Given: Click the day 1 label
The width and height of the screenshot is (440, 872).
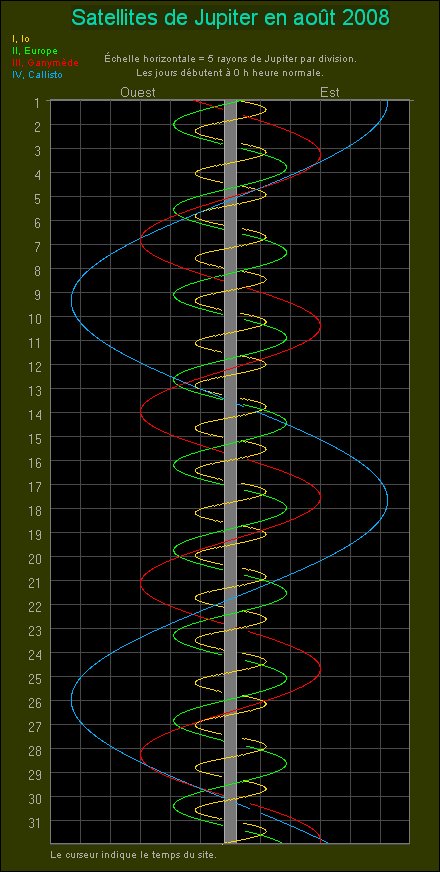Looking at the screenshot, I should pos(37,103).
